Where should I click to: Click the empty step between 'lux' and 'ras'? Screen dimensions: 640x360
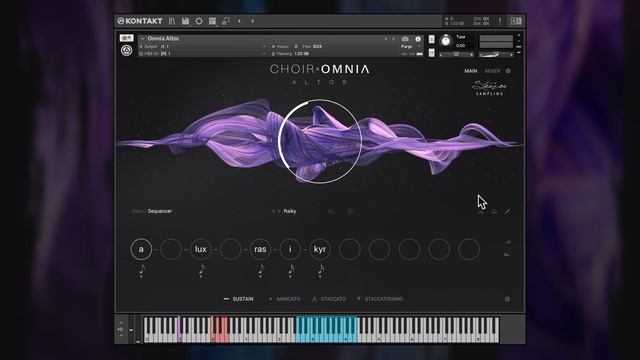[x=231, y=249]
